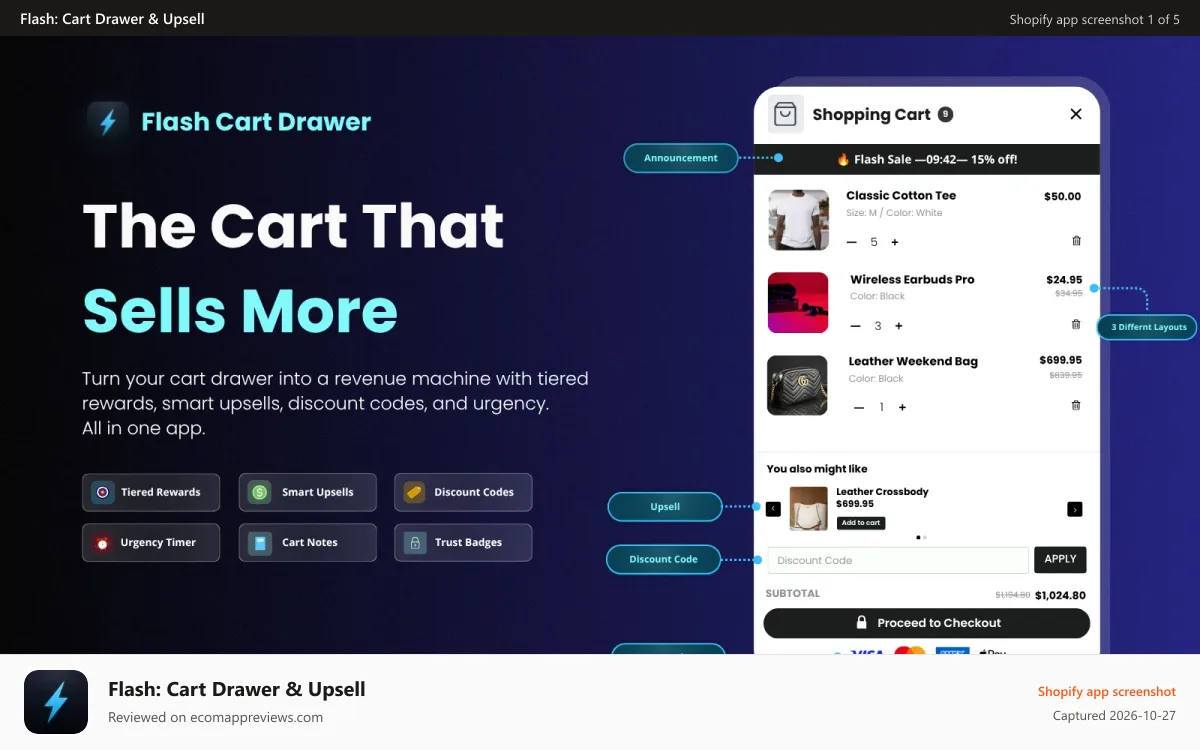1200x750 pixels.
Task: Click the $50.00 price of Cotton Tee
Action: coord(1062,197)
